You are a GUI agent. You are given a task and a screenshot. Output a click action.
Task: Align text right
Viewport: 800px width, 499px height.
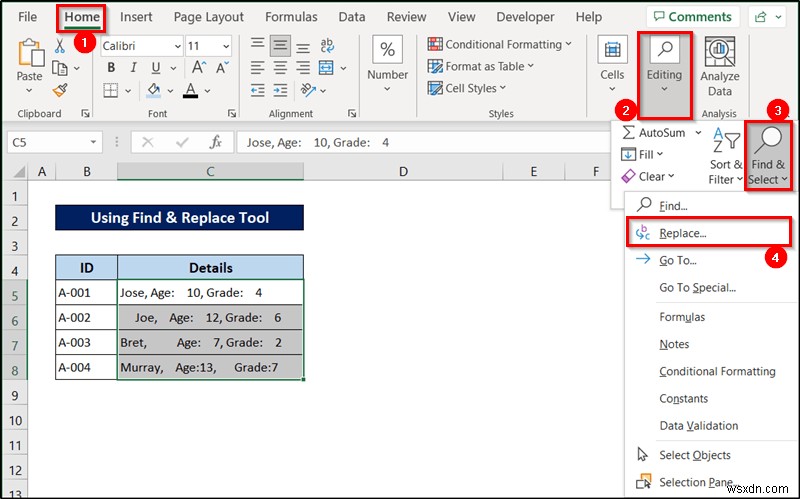[303, 67]
